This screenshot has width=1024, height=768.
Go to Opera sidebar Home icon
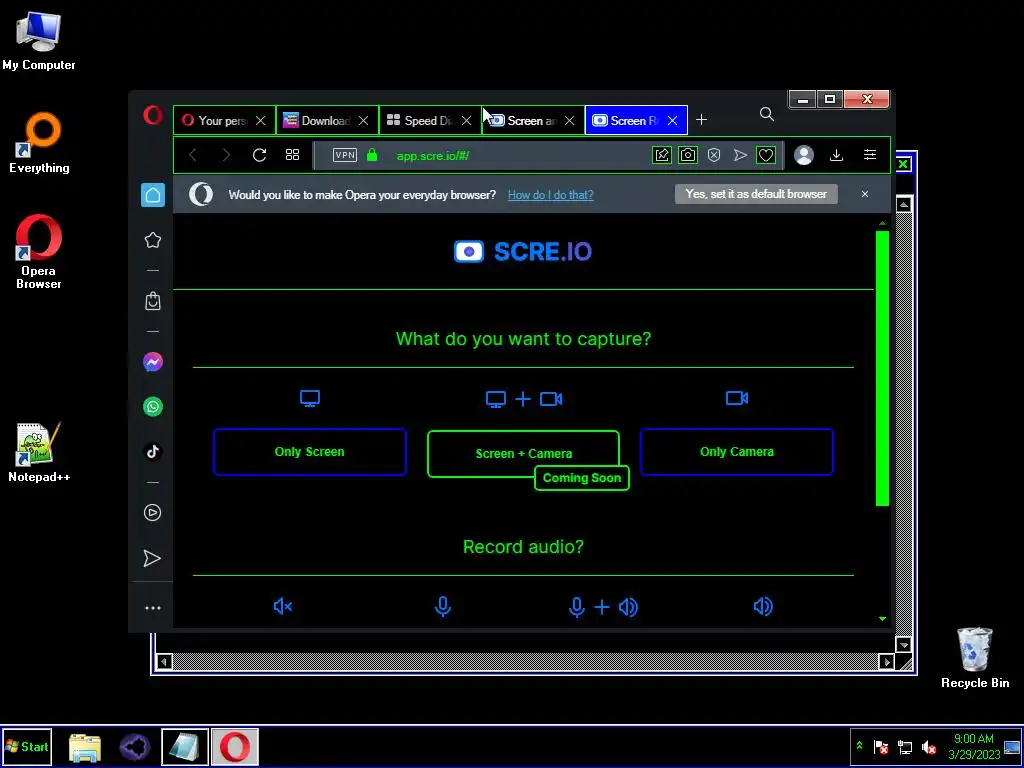[153, 195]
